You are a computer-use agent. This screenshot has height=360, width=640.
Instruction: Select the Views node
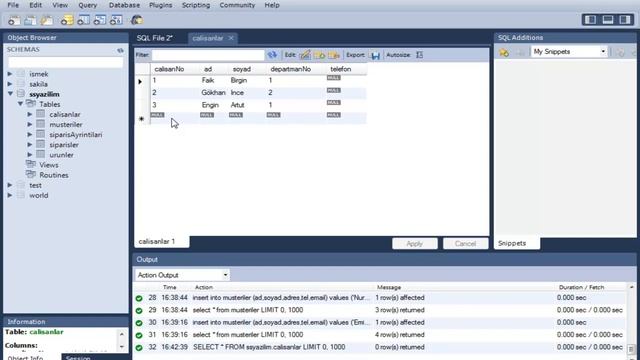[x=49, y=165]
